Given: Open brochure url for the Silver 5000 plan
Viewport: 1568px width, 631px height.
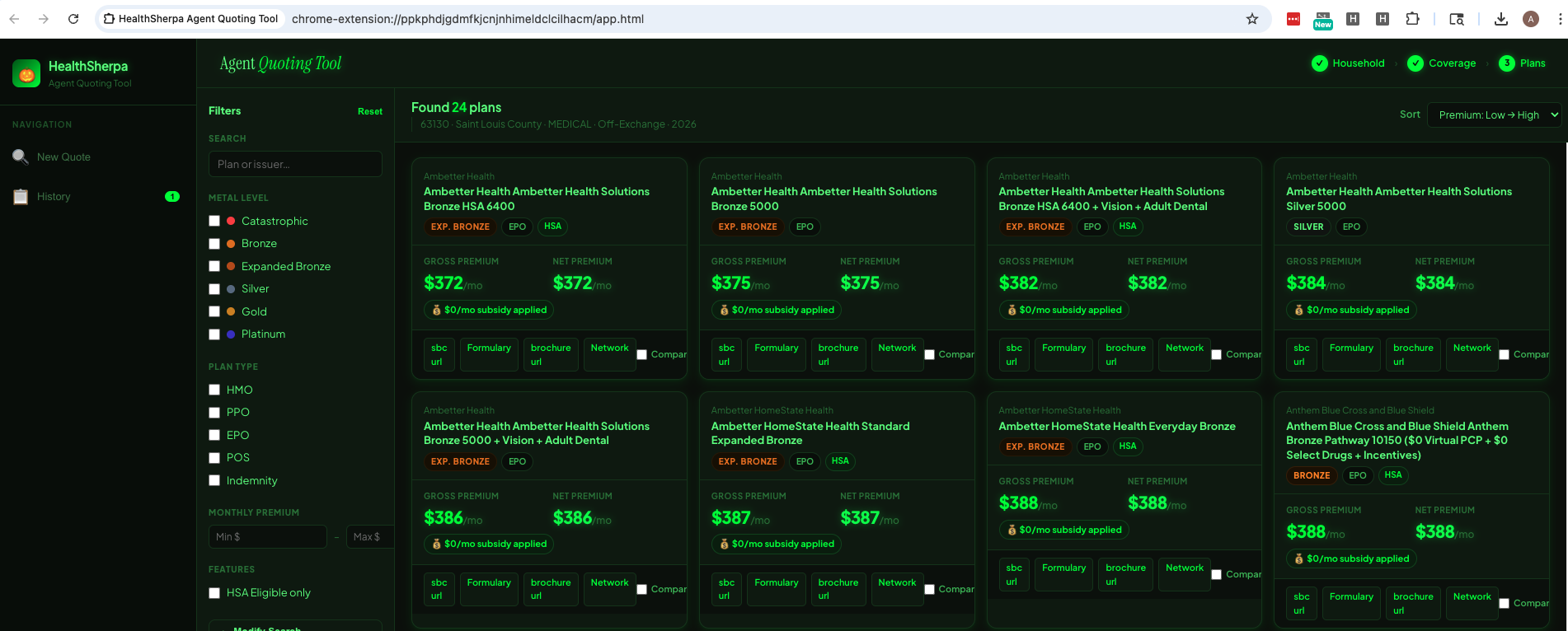Looking at the screenshot, I should coord(1413,355).
